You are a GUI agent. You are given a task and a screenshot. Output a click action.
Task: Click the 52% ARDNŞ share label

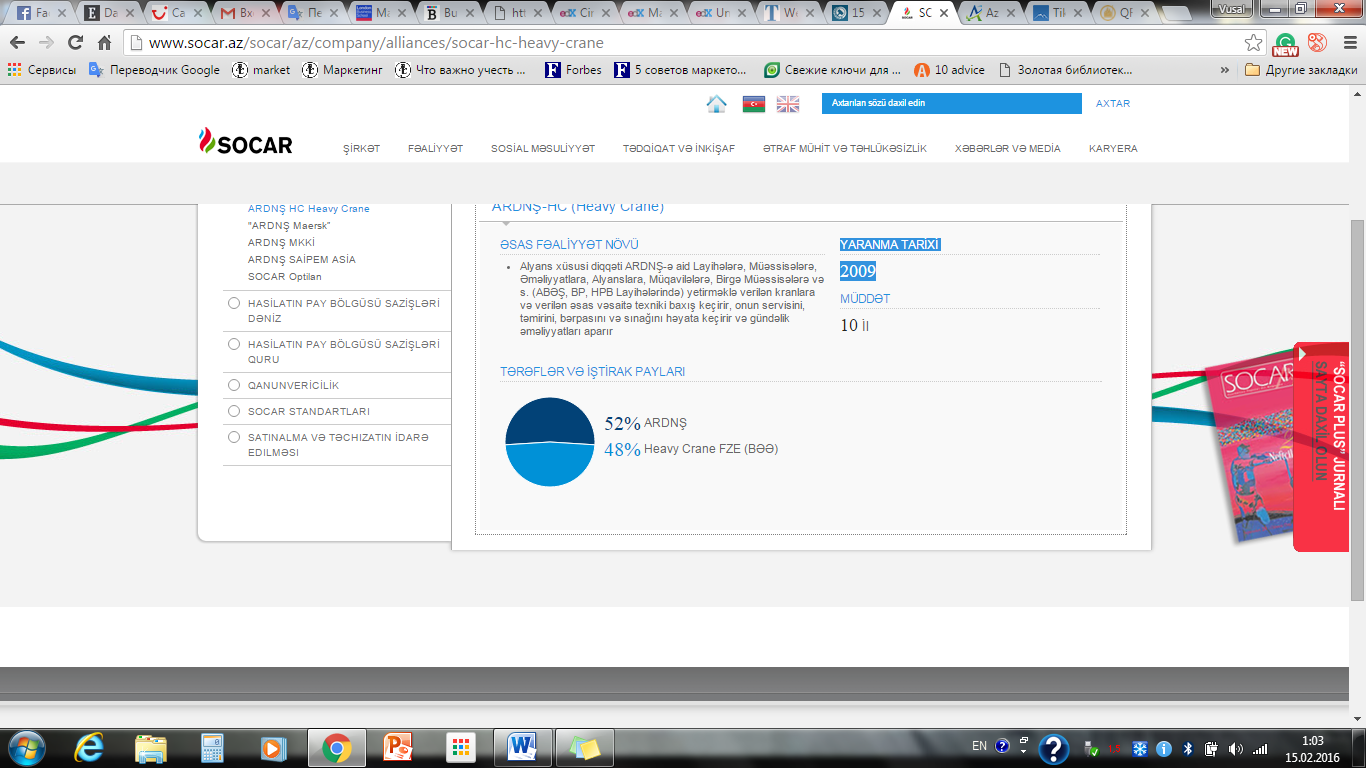click(646, 423)
